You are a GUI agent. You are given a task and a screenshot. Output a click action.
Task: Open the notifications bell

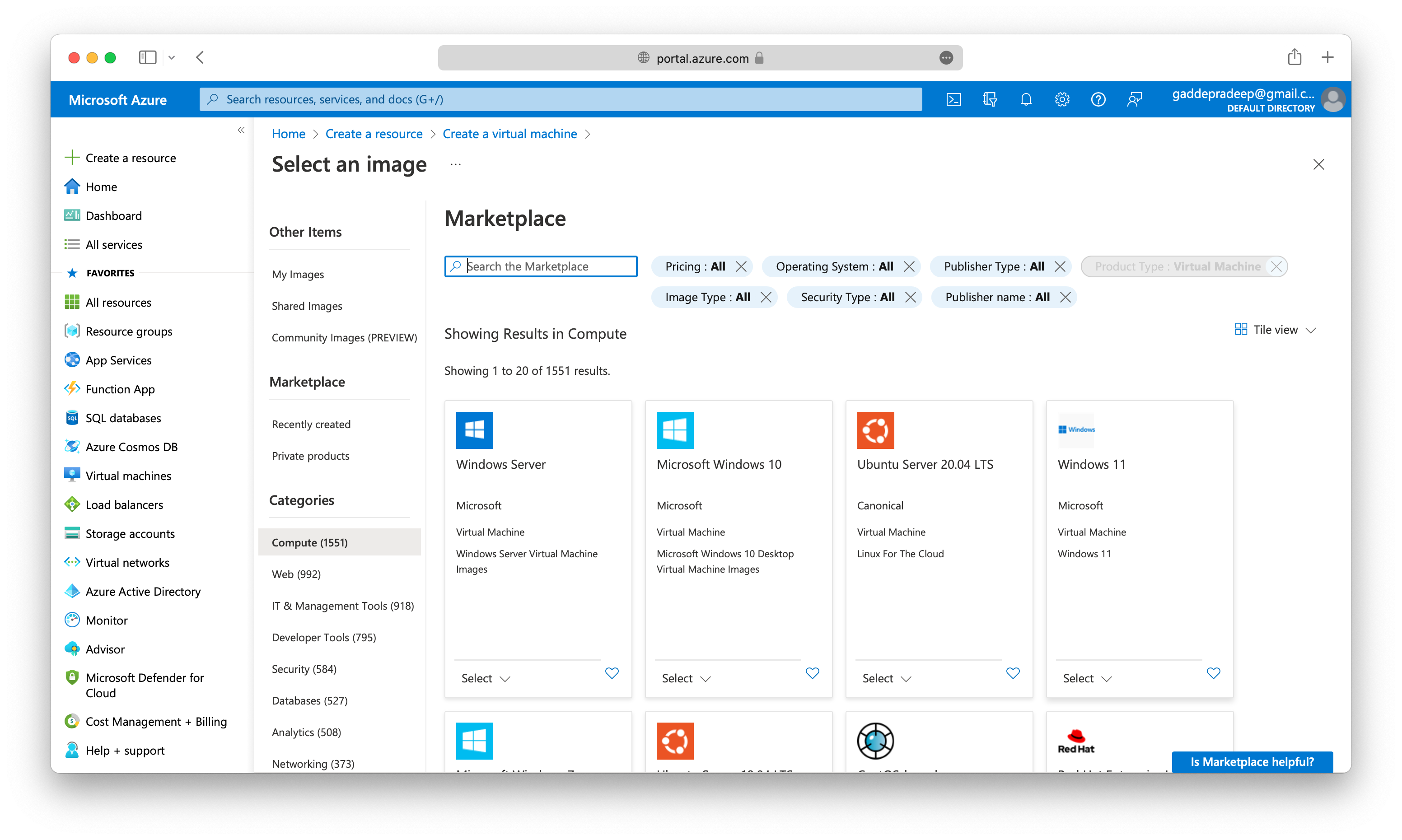point(1026,100)
